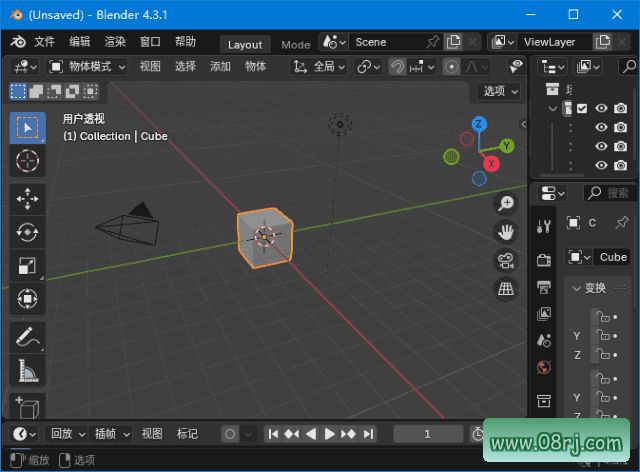This screenshot has width=640, height=472.
Task: Select the Rotate tool
Action: tap(27, 233)
